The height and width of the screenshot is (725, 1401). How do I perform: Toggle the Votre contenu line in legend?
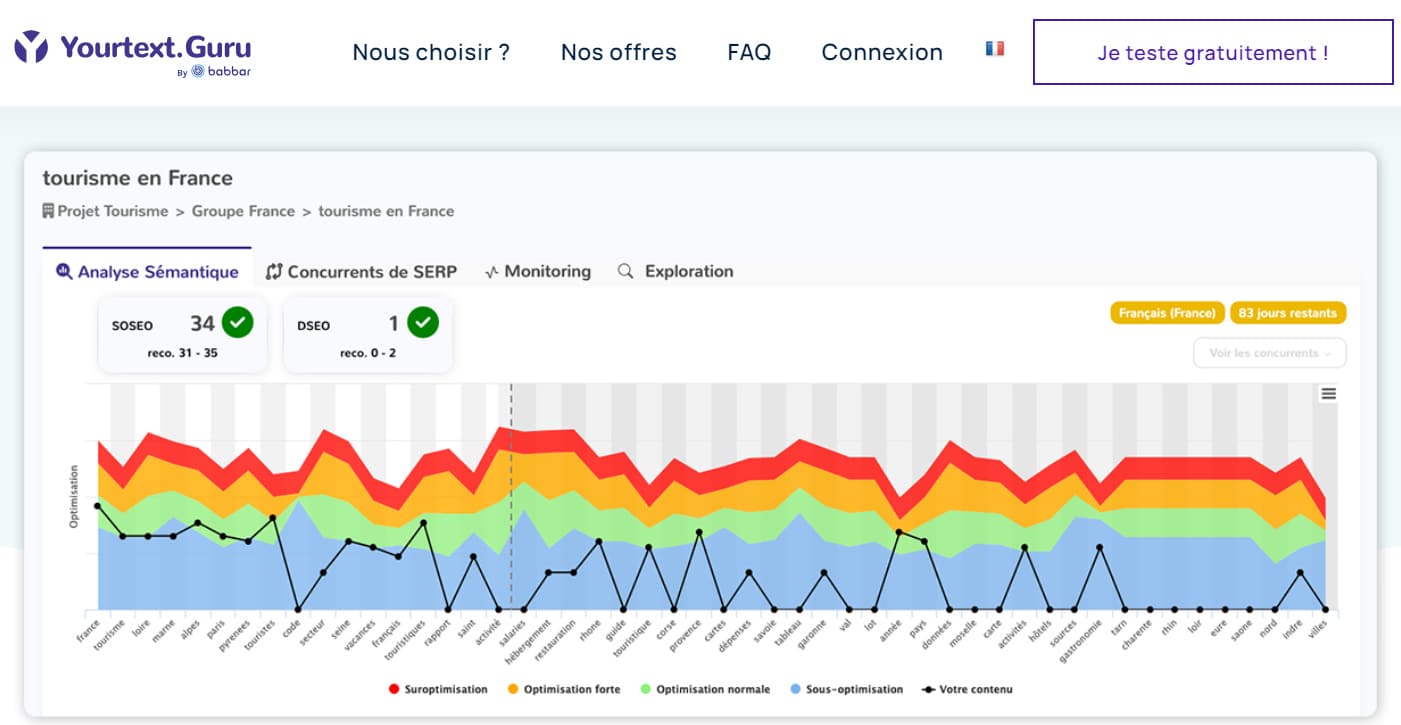(966, 689)
